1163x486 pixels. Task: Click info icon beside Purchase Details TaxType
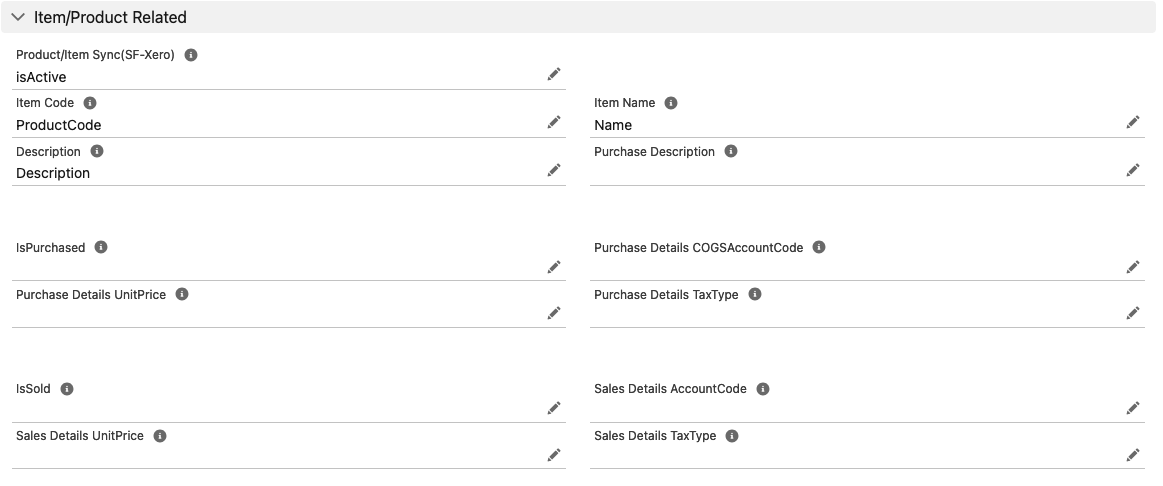[755, 295]
